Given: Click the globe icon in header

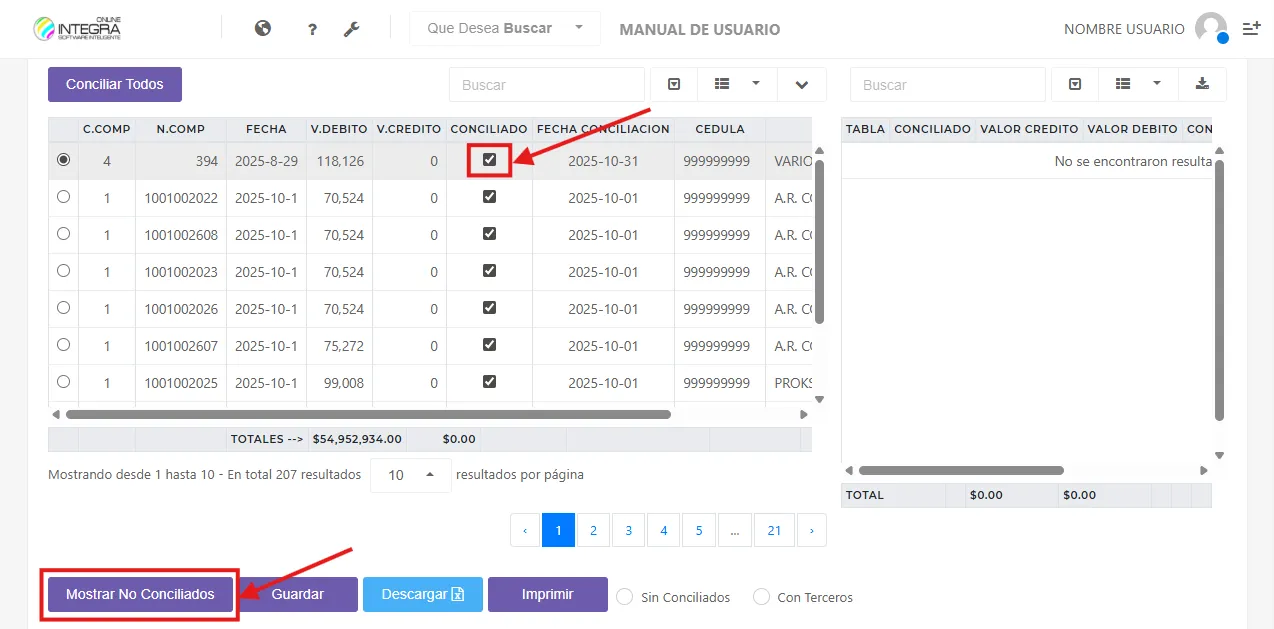Looking at the screenshot, I should click(263, 29).
